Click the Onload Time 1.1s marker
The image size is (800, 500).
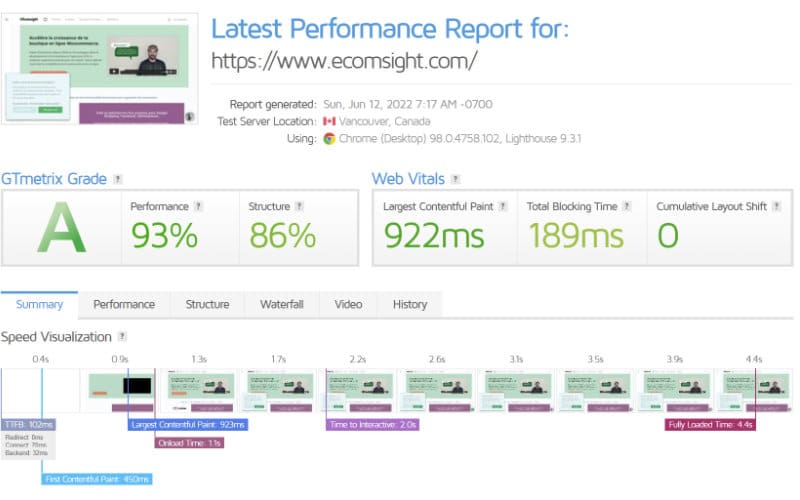[x=189, y=443]
